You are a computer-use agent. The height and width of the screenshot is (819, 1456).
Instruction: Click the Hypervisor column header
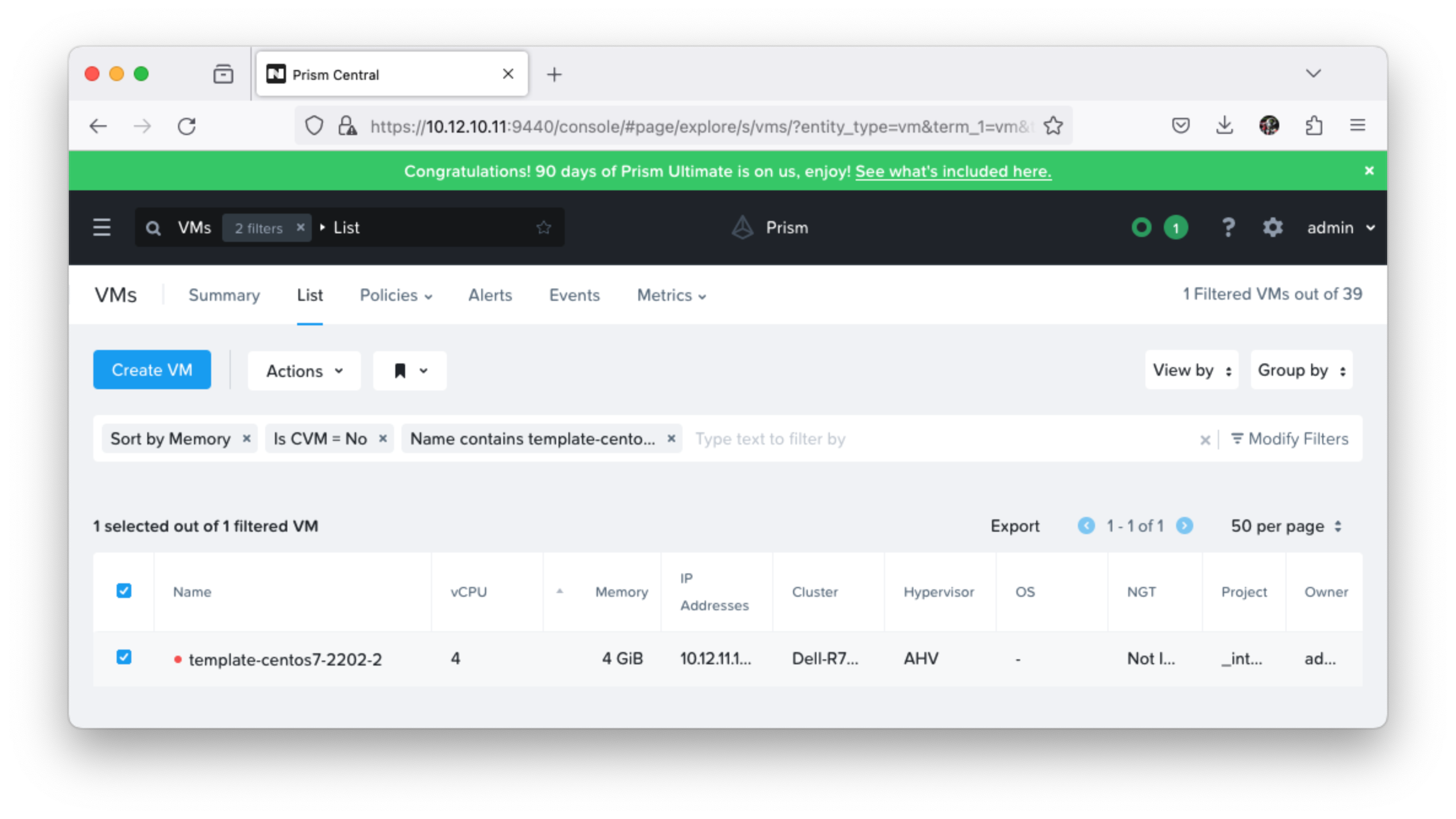coord(939,592)
